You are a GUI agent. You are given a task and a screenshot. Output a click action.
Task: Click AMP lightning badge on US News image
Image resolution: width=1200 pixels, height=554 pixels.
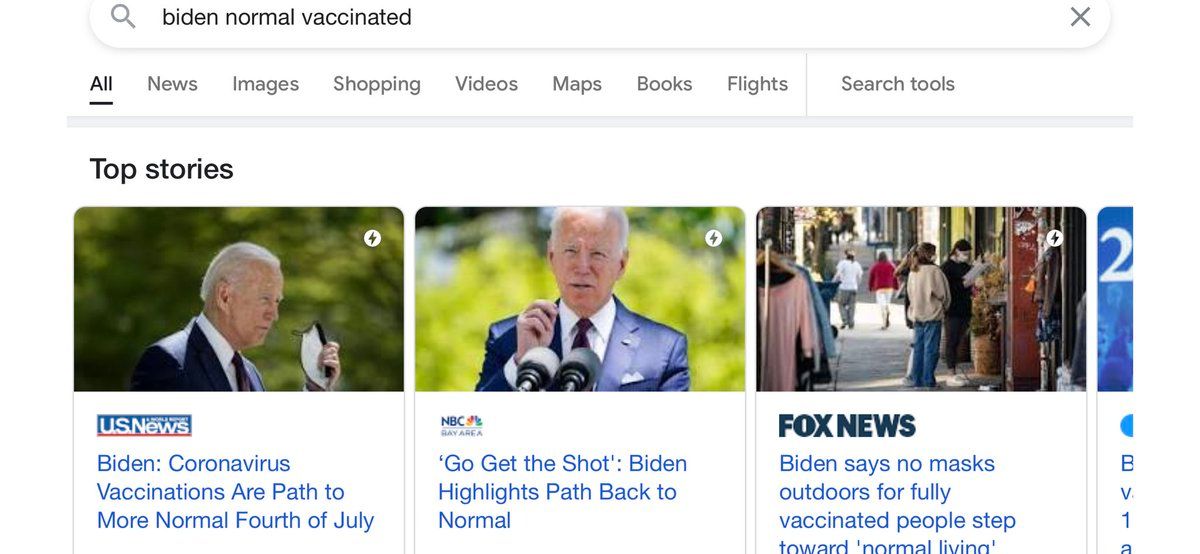[x=372, y=238]
